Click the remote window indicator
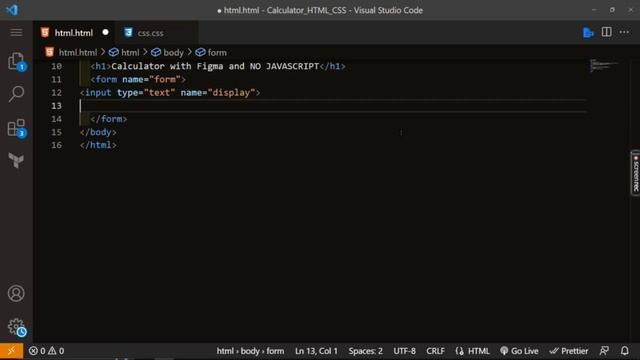 click(x=11, y=351)
